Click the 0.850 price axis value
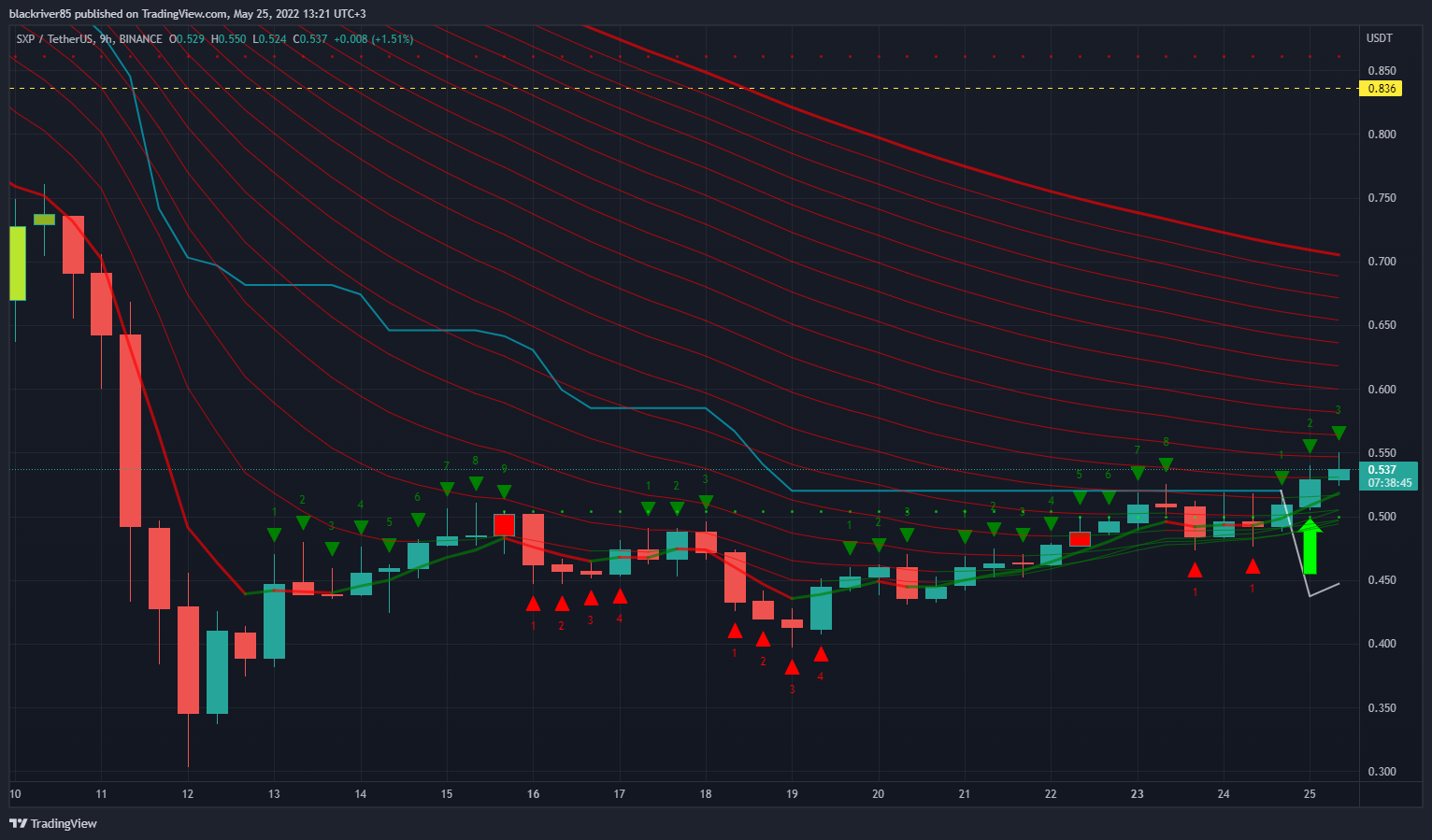The height and width of the screenshot is (840, 1432). [1382, 71]
